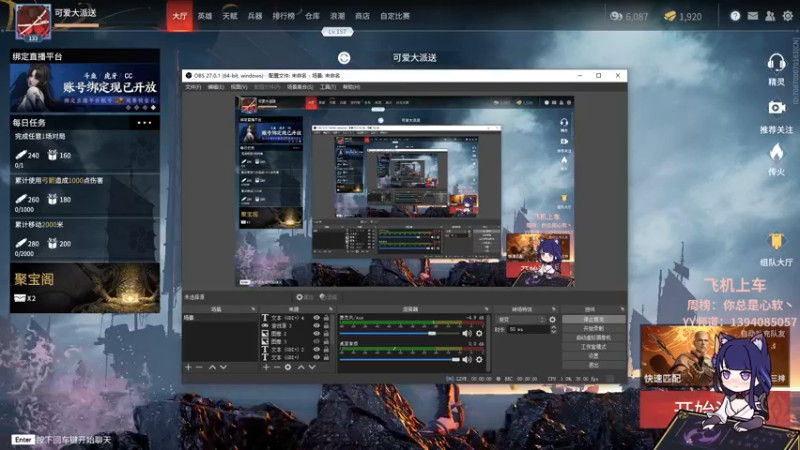800x450 pixels.
Task: Enable 工作室模式 in OBS controls
Action: 593,347
